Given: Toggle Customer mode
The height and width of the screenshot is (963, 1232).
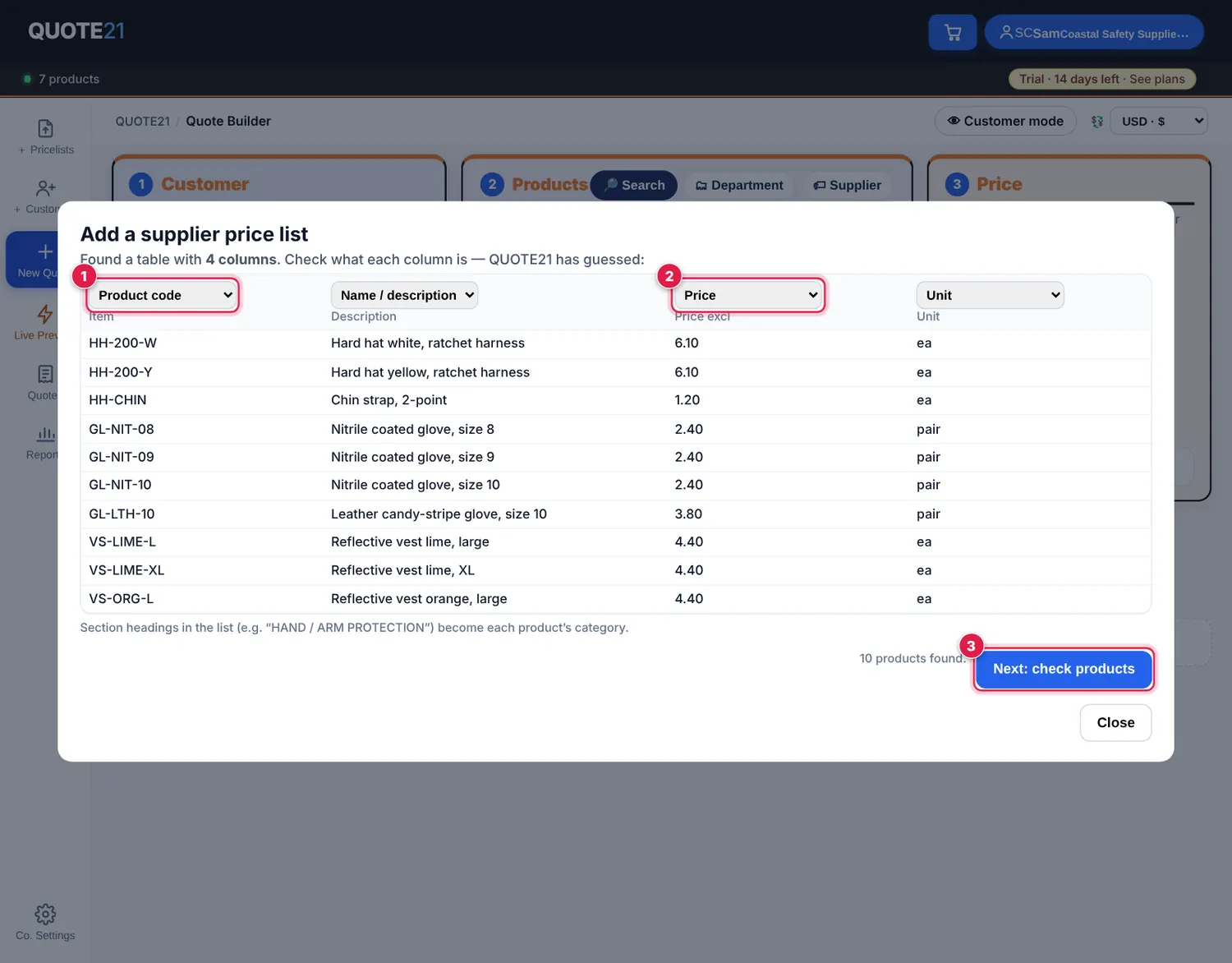Looking at the screenshot, I should [x=1005, y=122].
